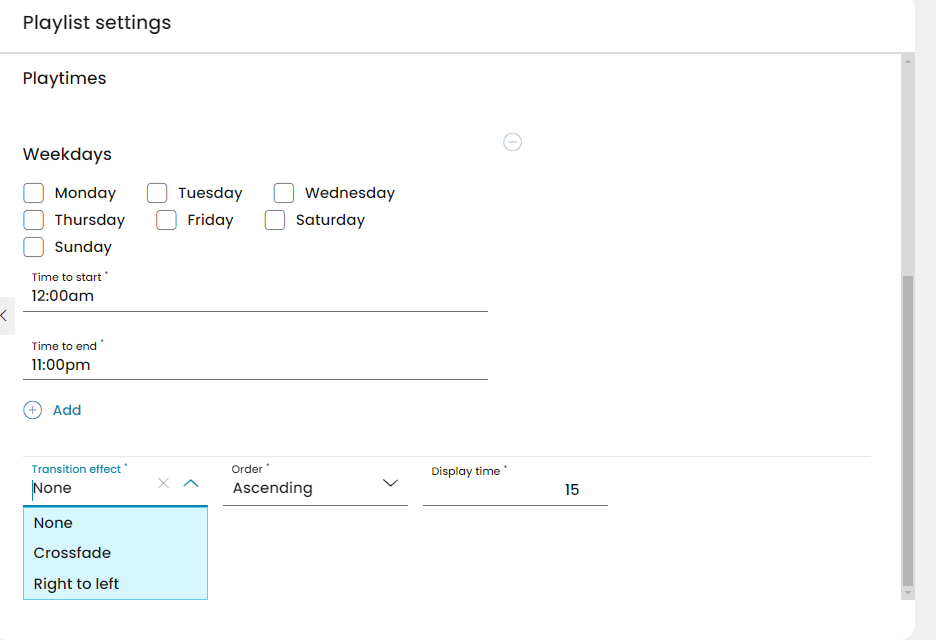Viewport: 936px width, 640px height.
Task: Click the left side panel collapse arrow
Action: [5, 316]
